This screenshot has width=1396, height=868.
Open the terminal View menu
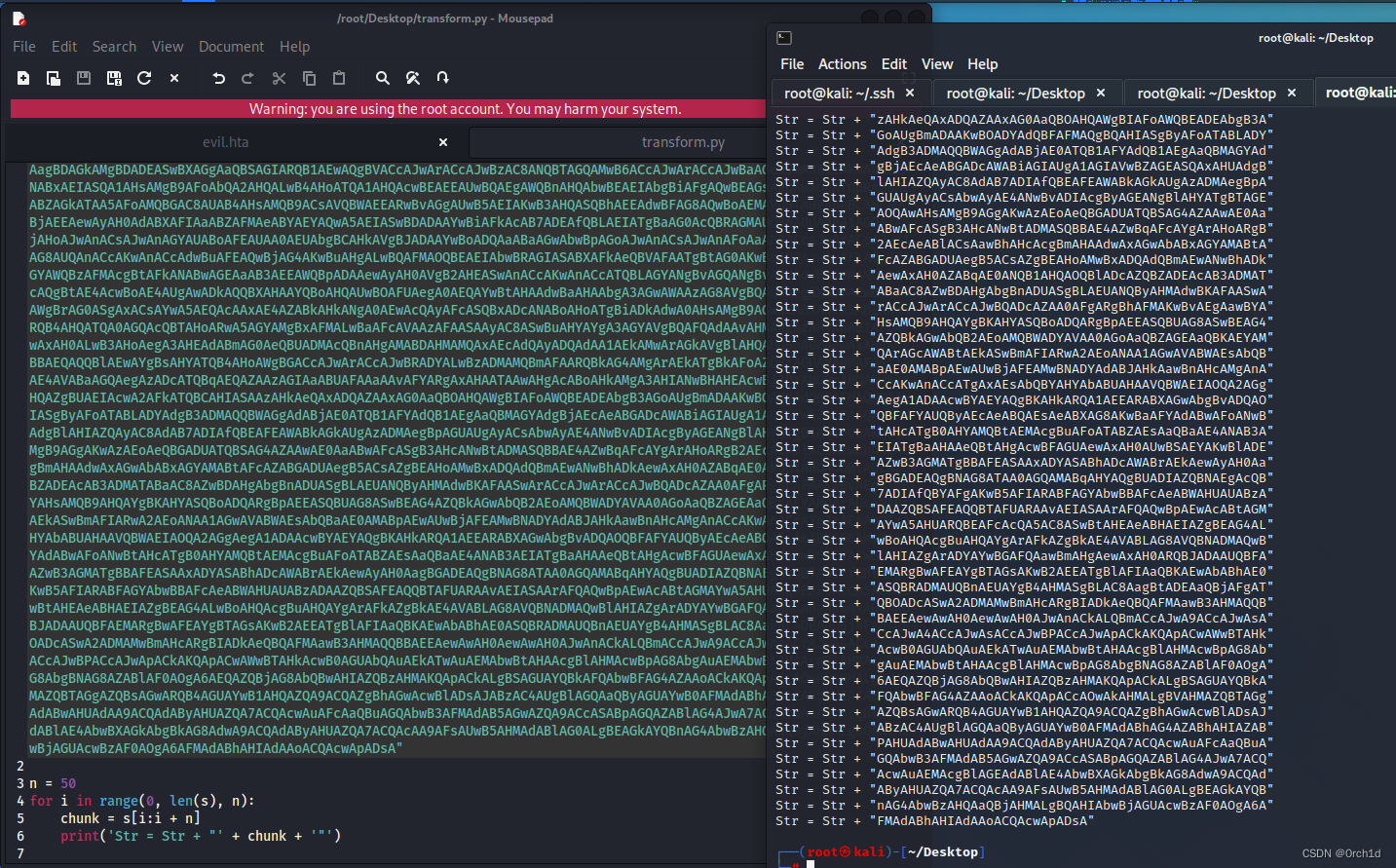click(x=937, y=64)
